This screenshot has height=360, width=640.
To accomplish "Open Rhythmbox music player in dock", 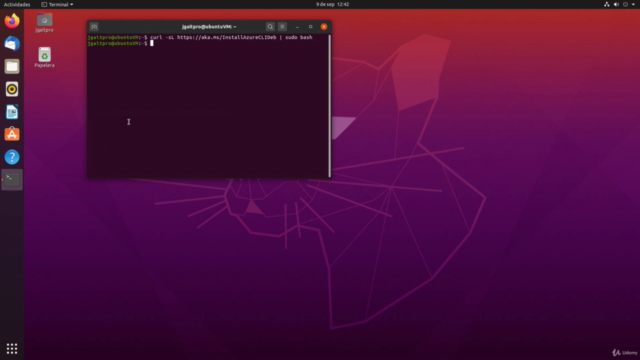I will point(12,89).
